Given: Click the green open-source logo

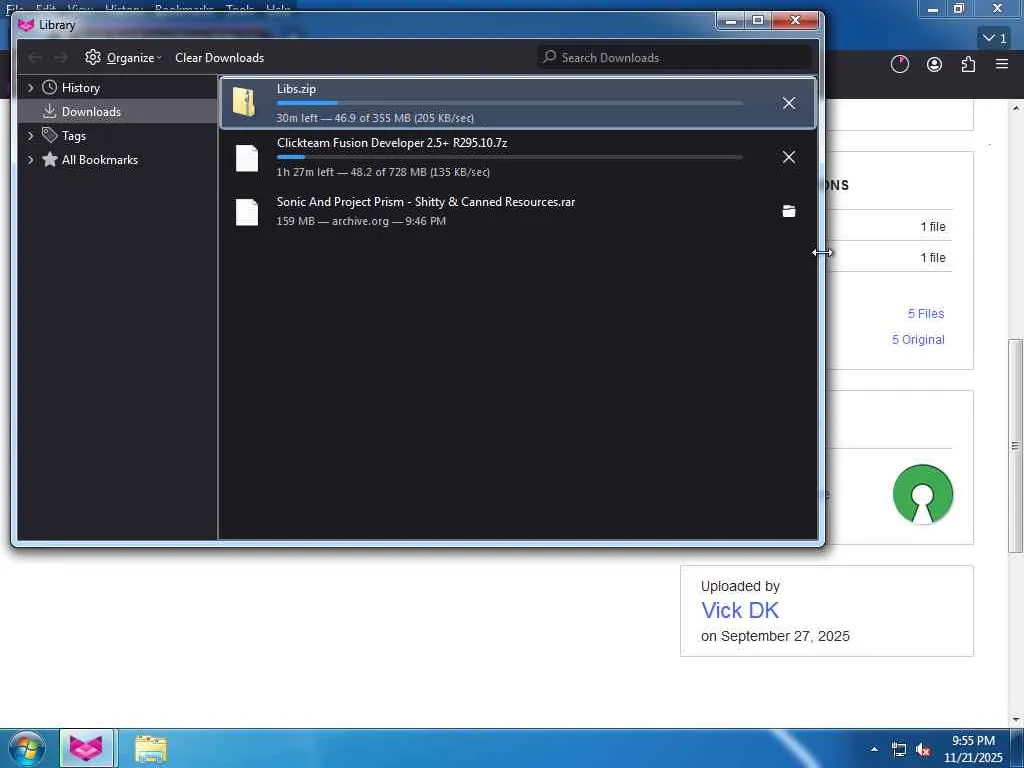Looking at the screenshot, I should (922, 494).
